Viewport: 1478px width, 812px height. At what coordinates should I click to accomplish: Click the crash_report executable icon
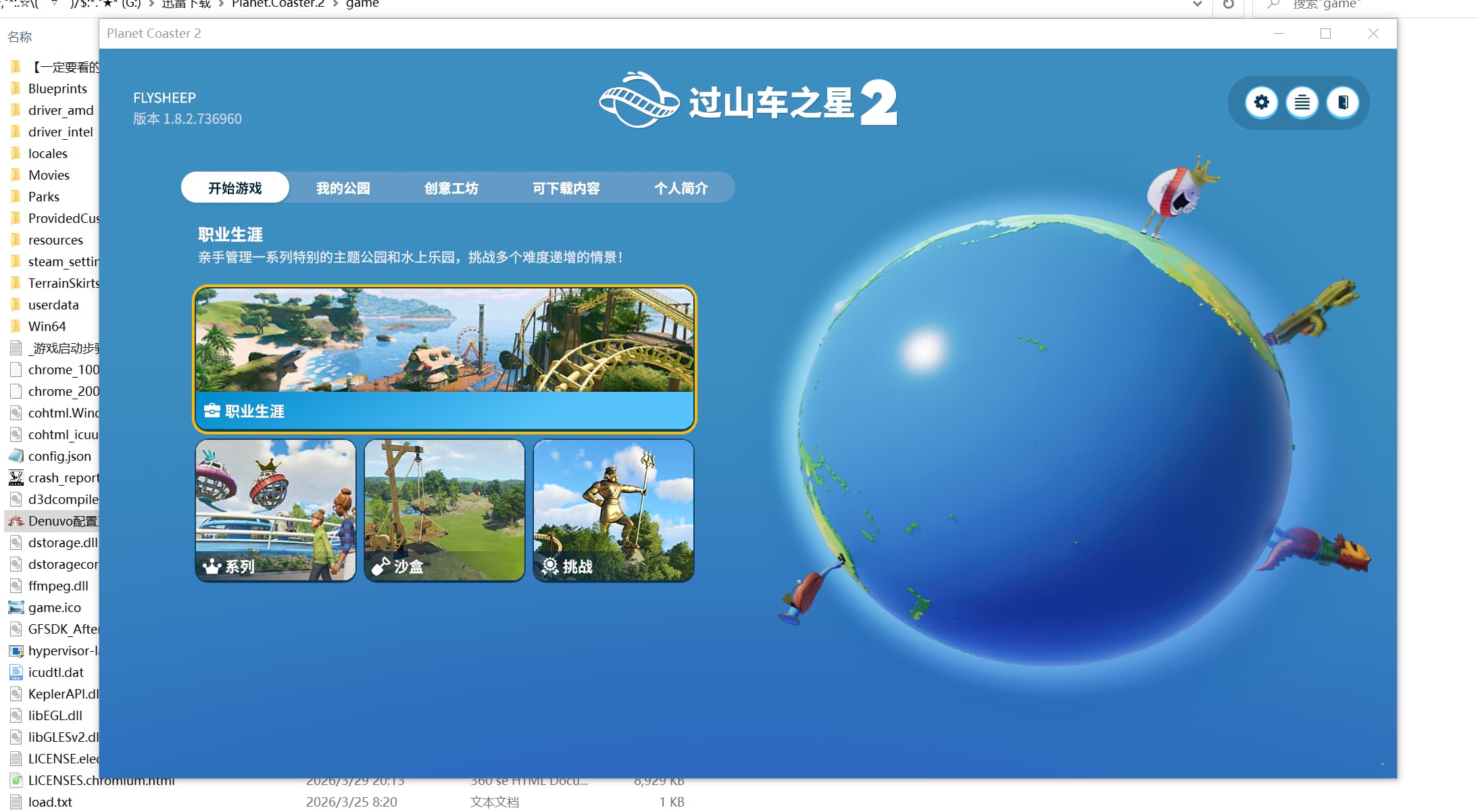pos(16,478)
